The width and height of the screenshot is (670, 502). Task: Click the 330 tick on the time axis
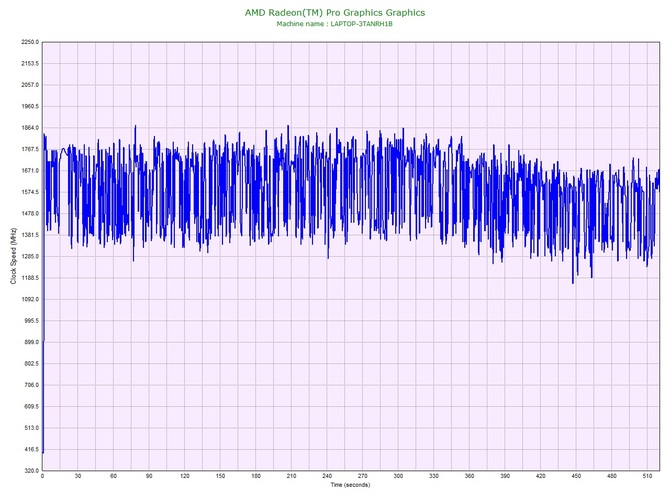pos(434,476)
